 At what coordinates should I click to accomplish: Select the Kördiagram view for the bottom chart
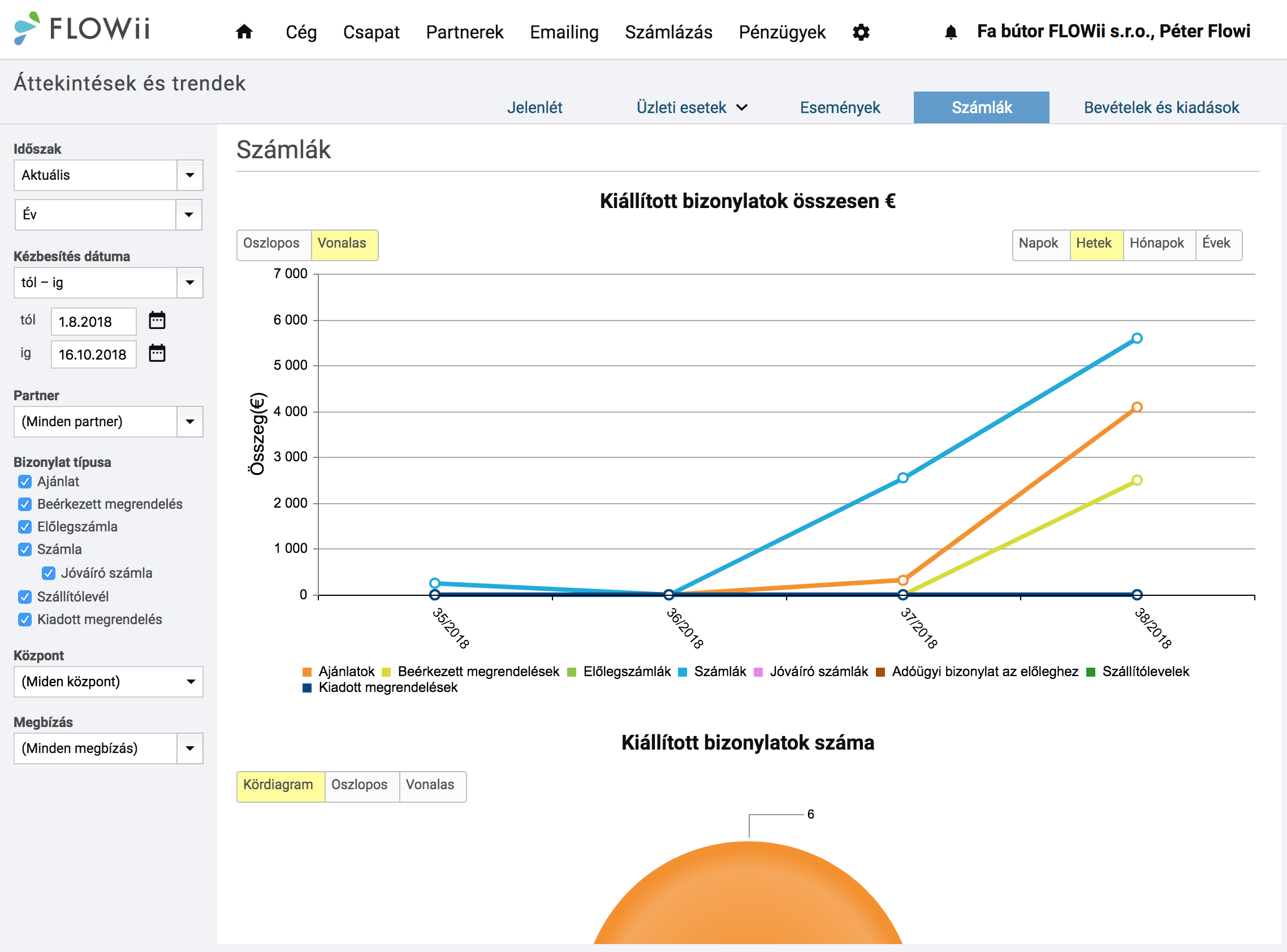pos(280,786)
